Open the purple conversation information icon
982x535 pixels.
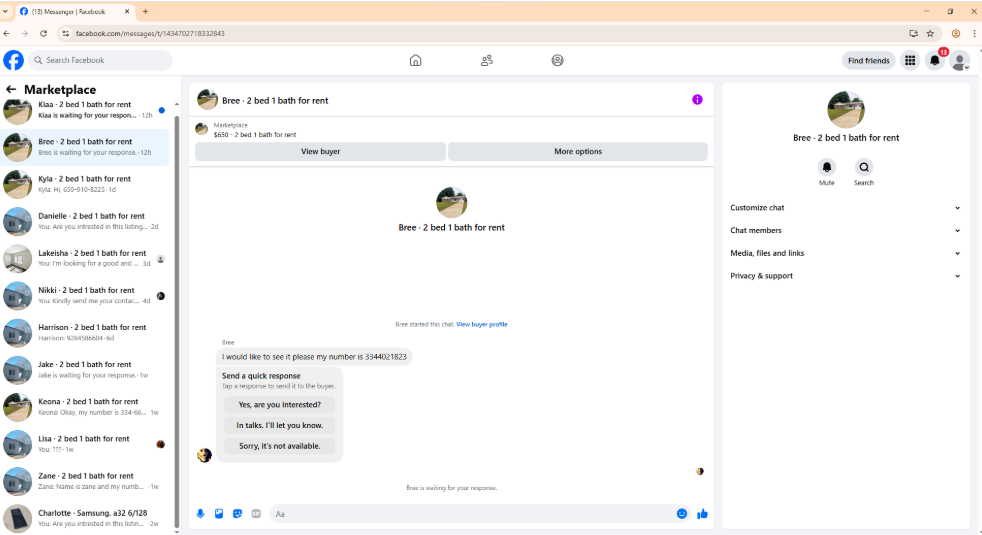click(x=697, y=100)
